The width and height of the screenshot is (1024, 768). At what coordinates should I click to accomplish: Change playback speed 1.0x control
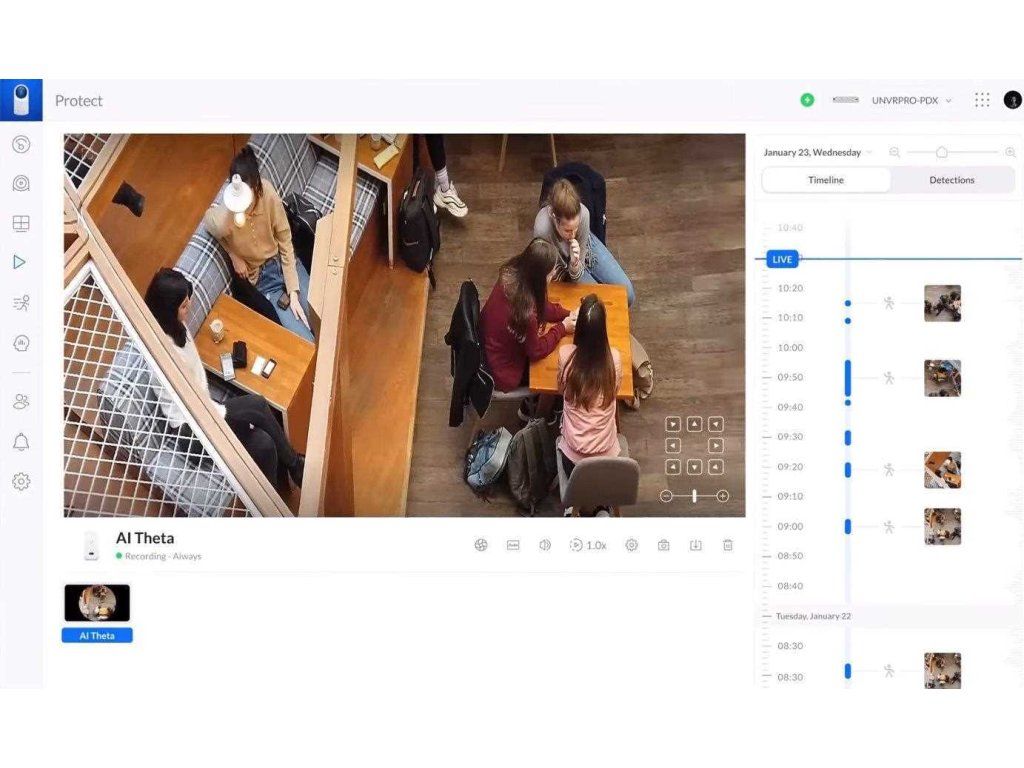(588, 545)
